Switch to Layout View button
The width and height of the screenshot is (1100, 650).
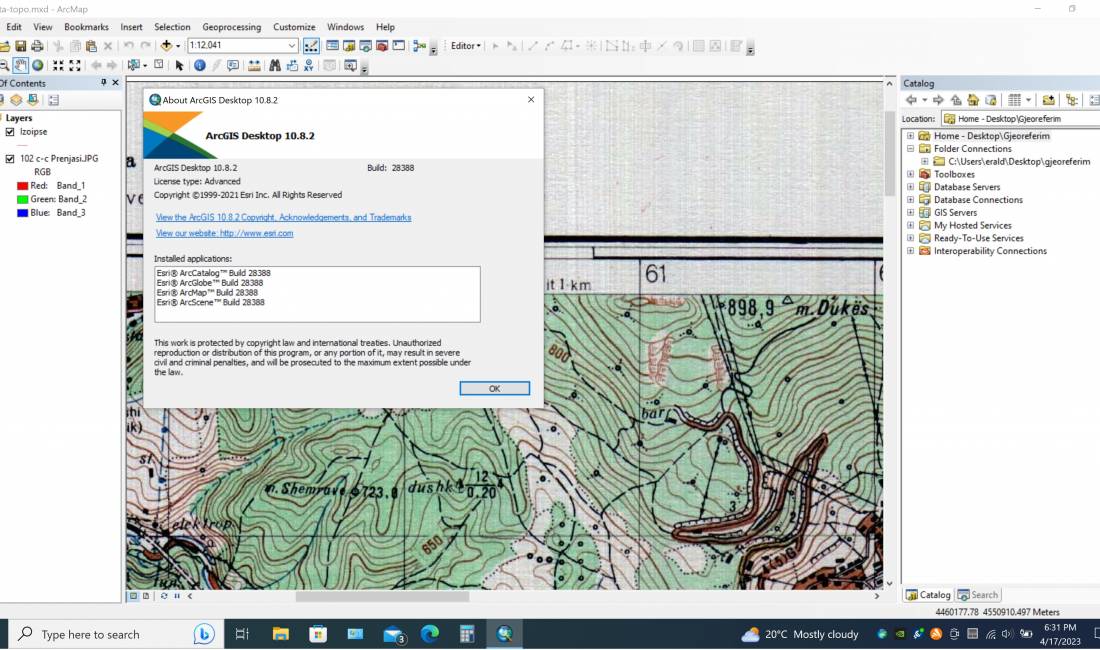pos(146,596)
